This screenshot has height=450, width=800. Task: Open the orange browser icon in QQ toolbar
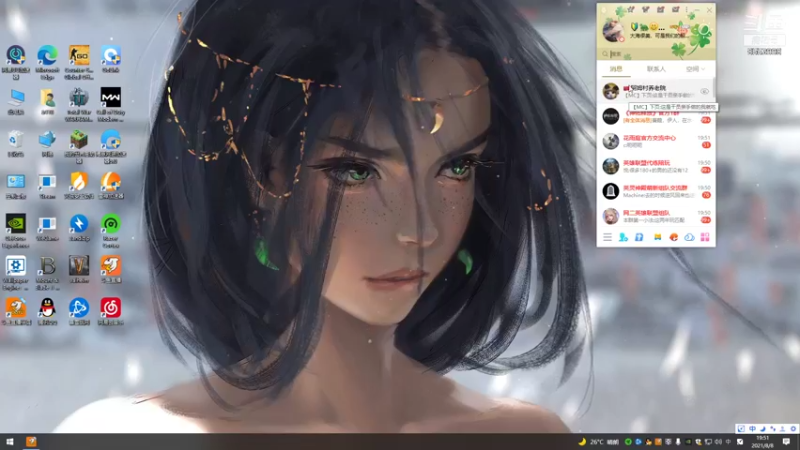(x=673, y=237)
